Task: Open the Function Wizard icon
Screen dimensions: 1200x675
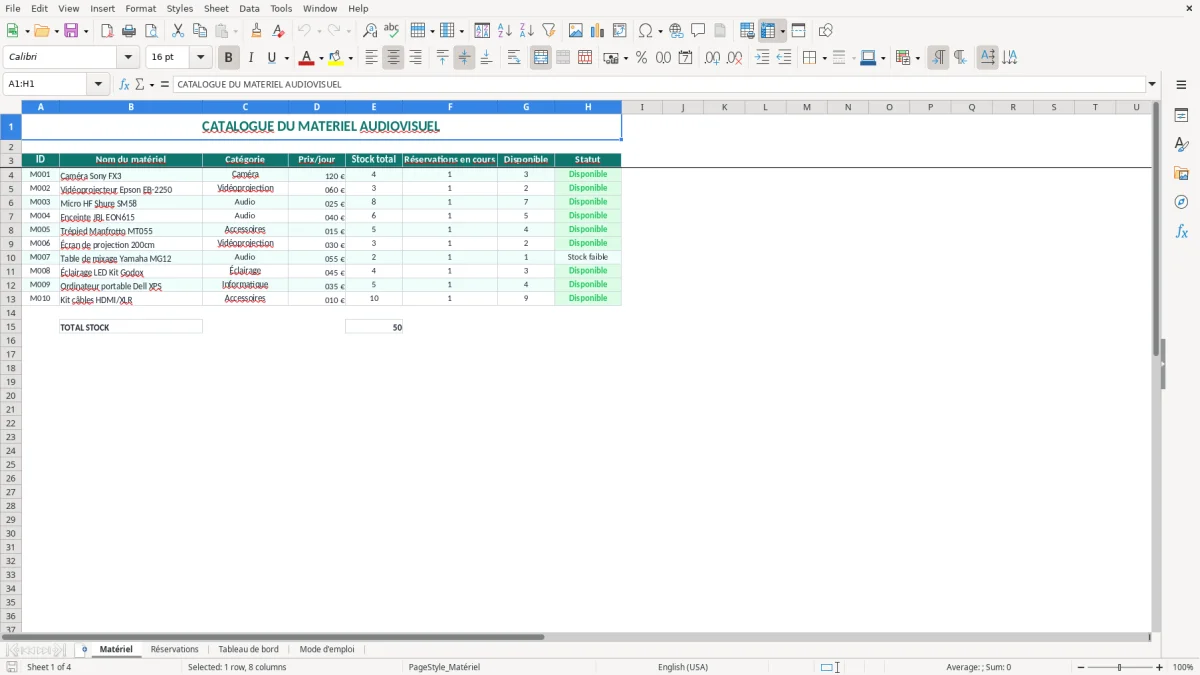Action: point(124,84)
